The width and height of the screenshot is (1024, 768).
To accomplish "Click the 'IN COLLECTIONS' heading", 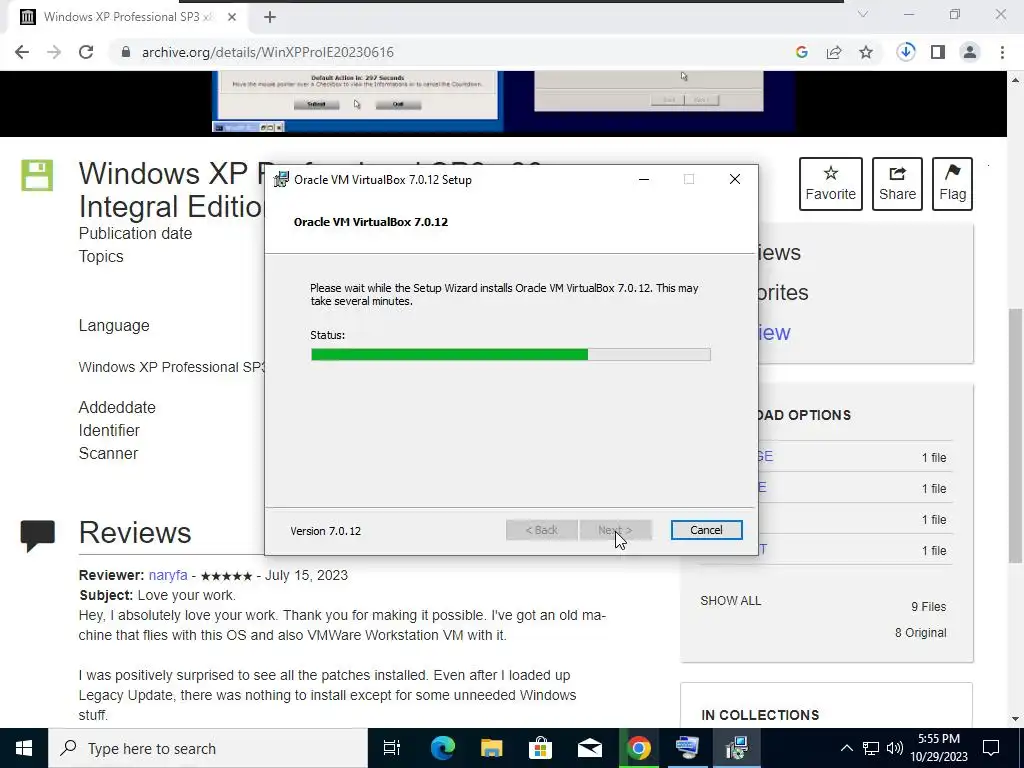I will (760, 715).
